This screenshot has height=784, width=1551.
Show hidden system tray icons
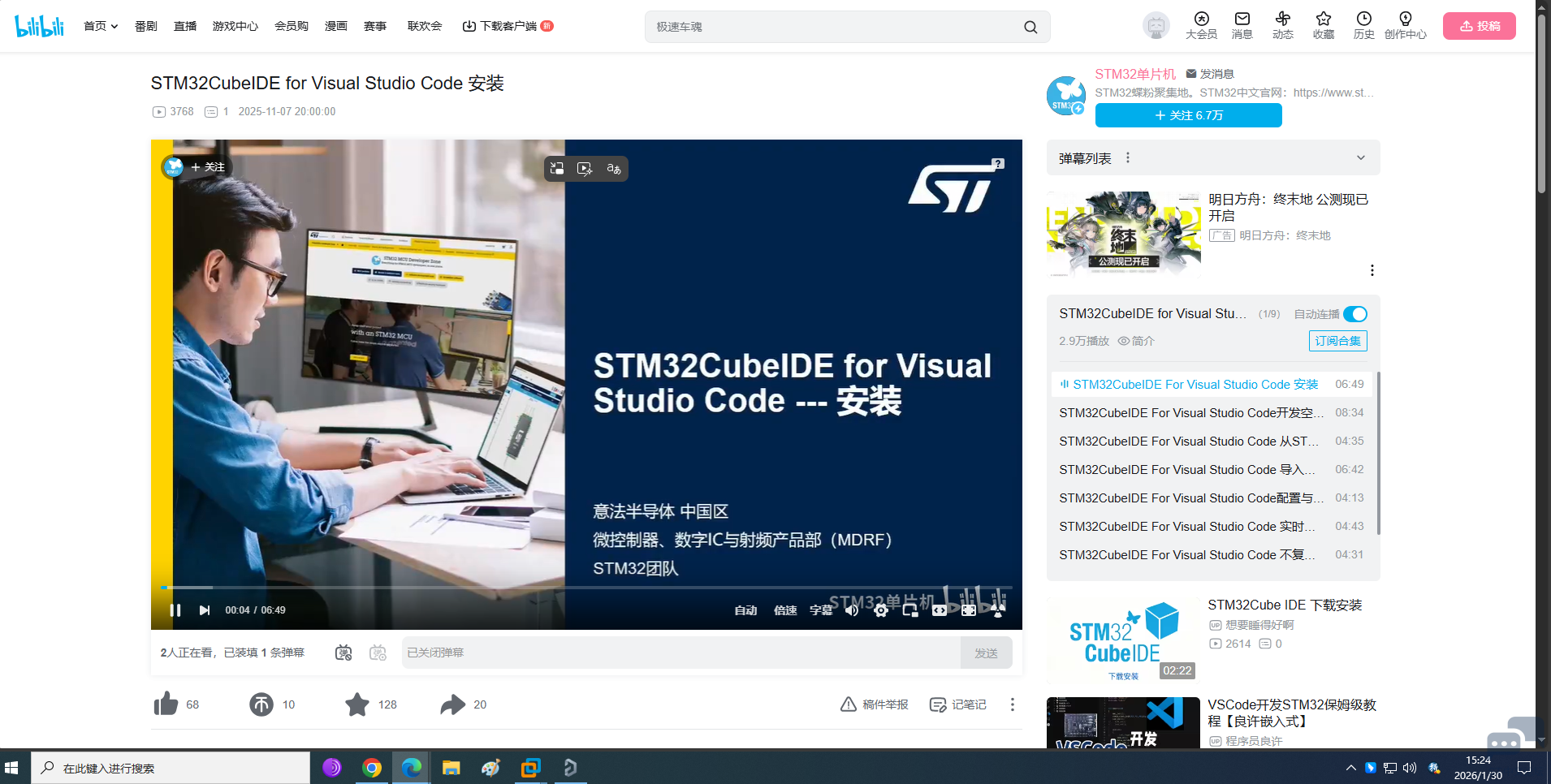pos(1350,767)
